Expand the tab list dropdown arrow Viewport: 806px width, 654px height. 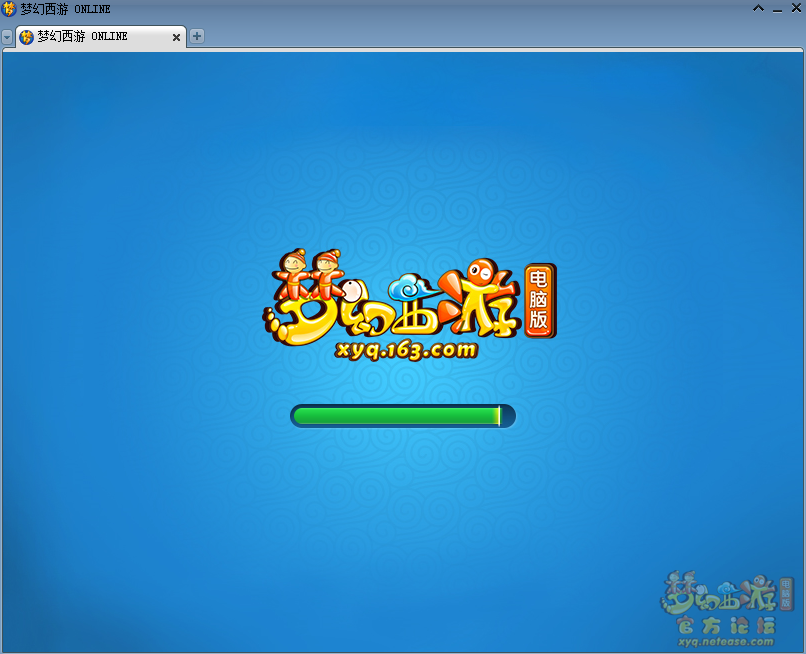(x=7, y=37)
